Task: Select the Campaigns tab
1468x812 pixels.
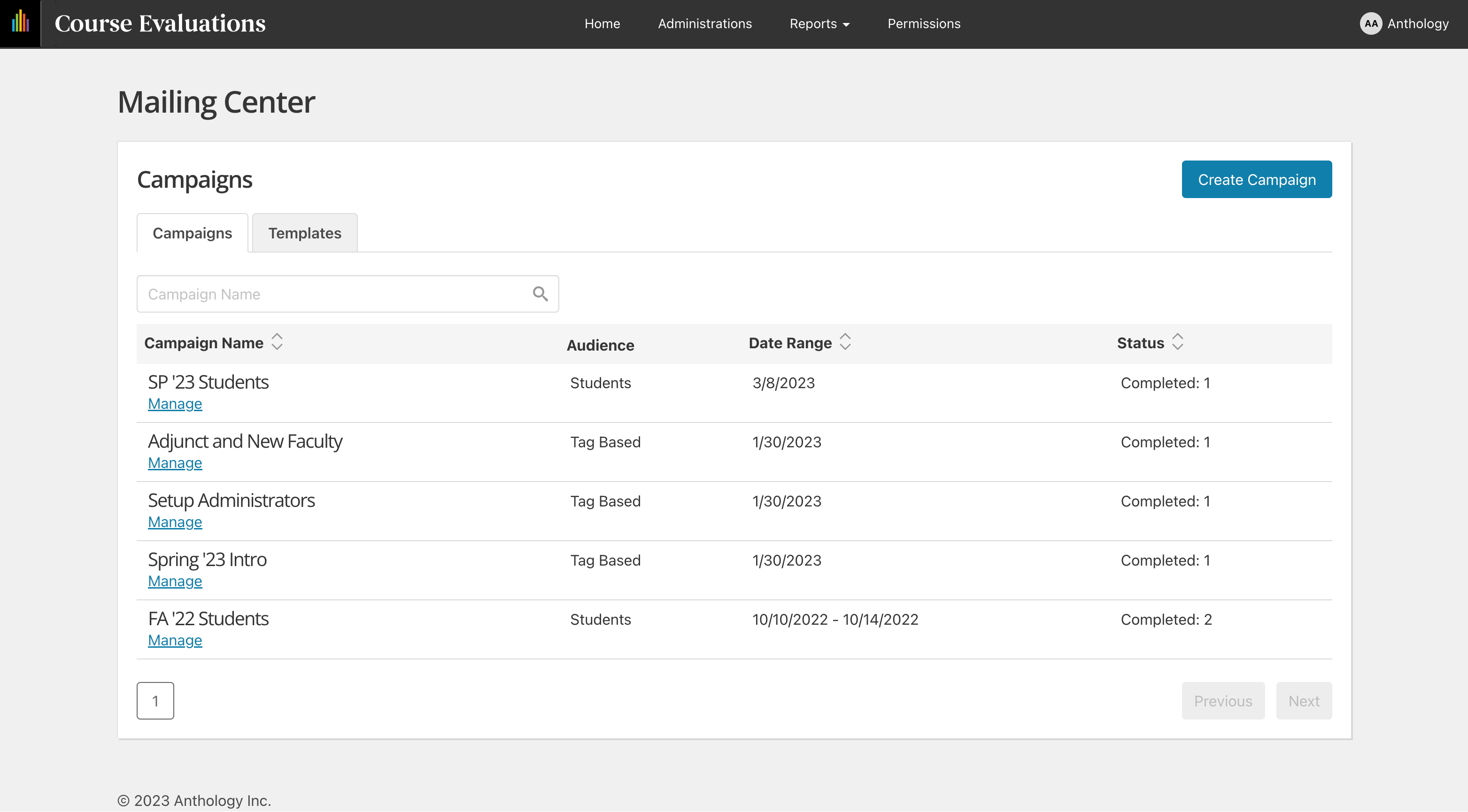Action: [x=192, y=233]
